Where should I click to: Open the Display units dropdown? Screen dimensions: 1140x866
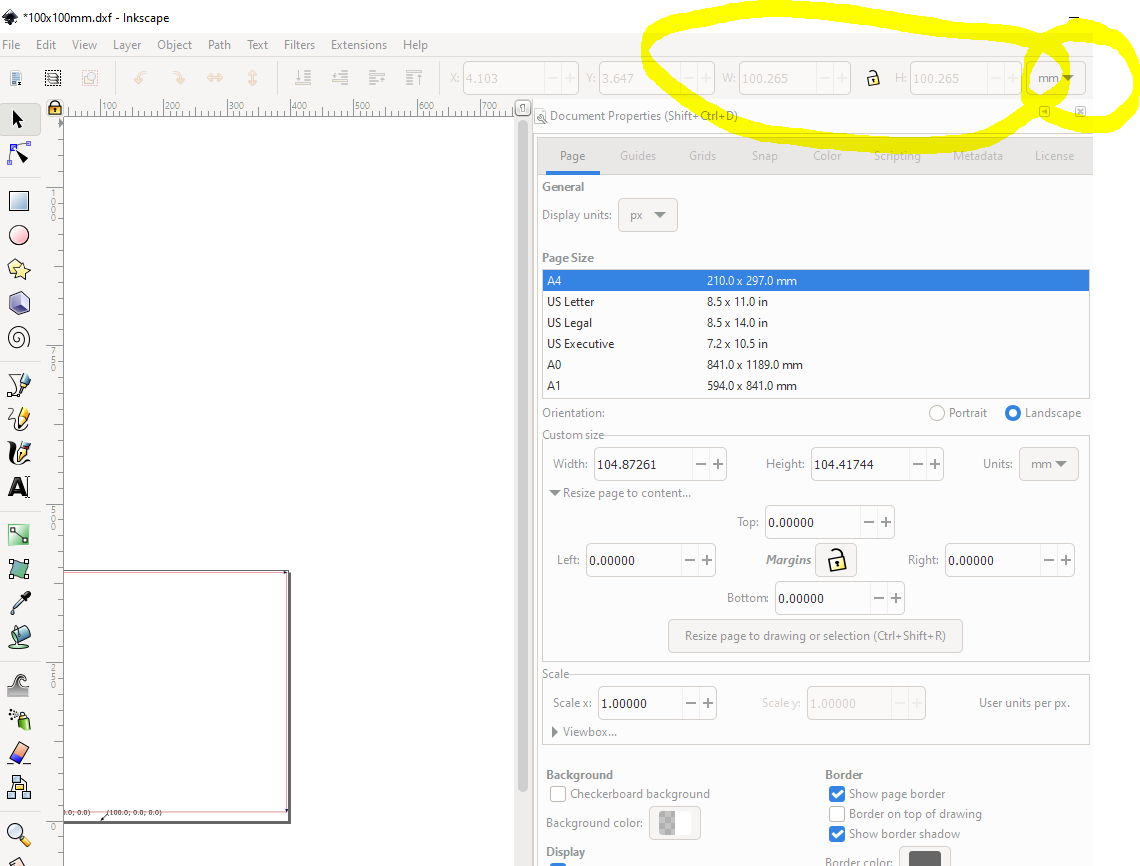(648, 215)
